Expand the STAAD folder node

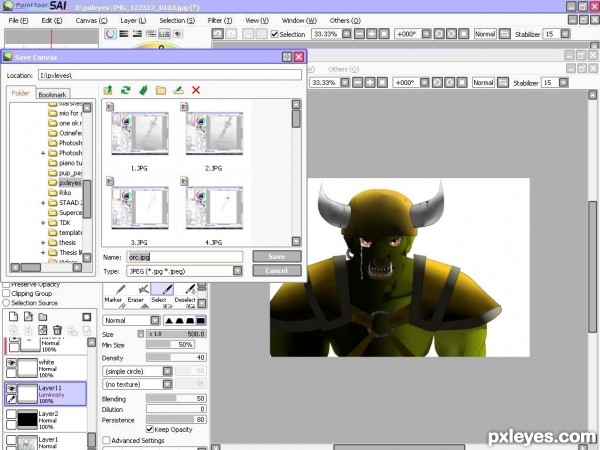pos(43,203)
